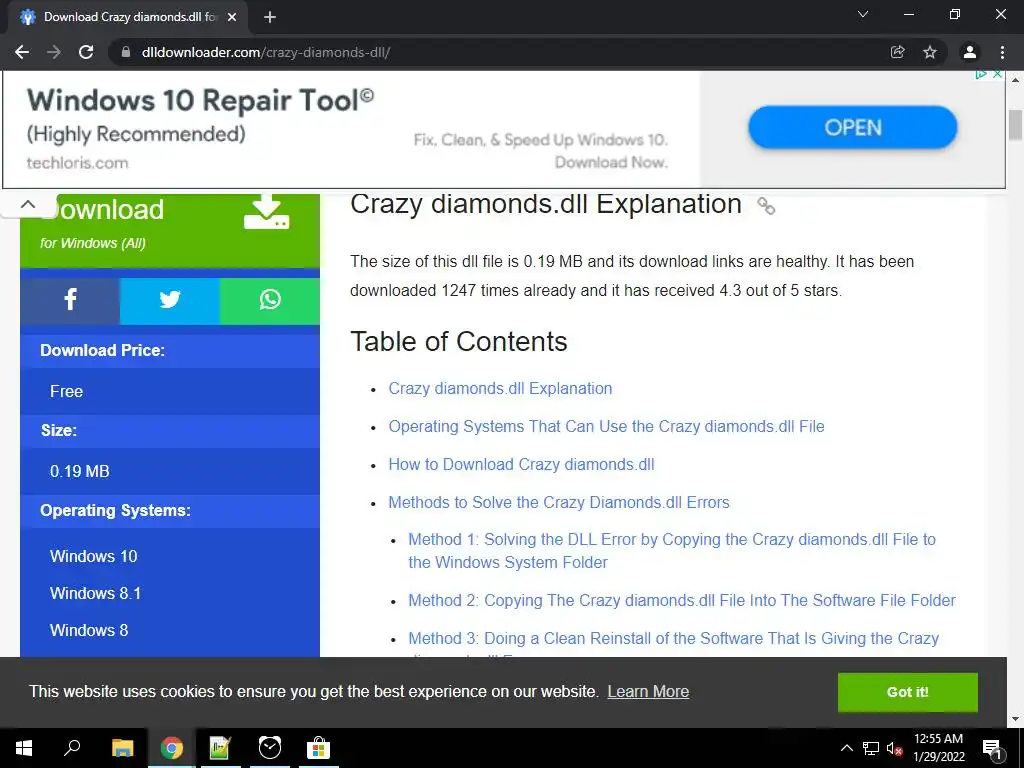Open Method 2 Software File Folder link
Image resolution: width=1024 pixels, height=768 pixels.
coord(682,600)
